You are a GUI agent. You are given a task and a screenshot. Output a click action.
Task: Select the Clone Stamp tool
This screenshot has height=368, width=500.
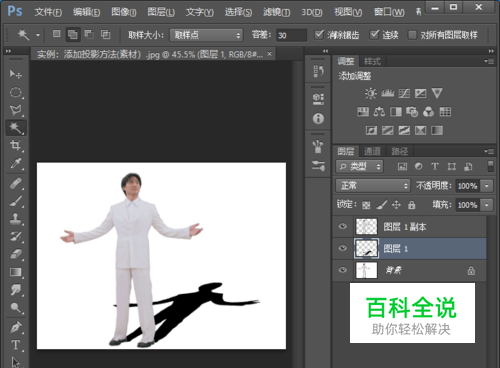pyautogui.click(x=15, y=219)
